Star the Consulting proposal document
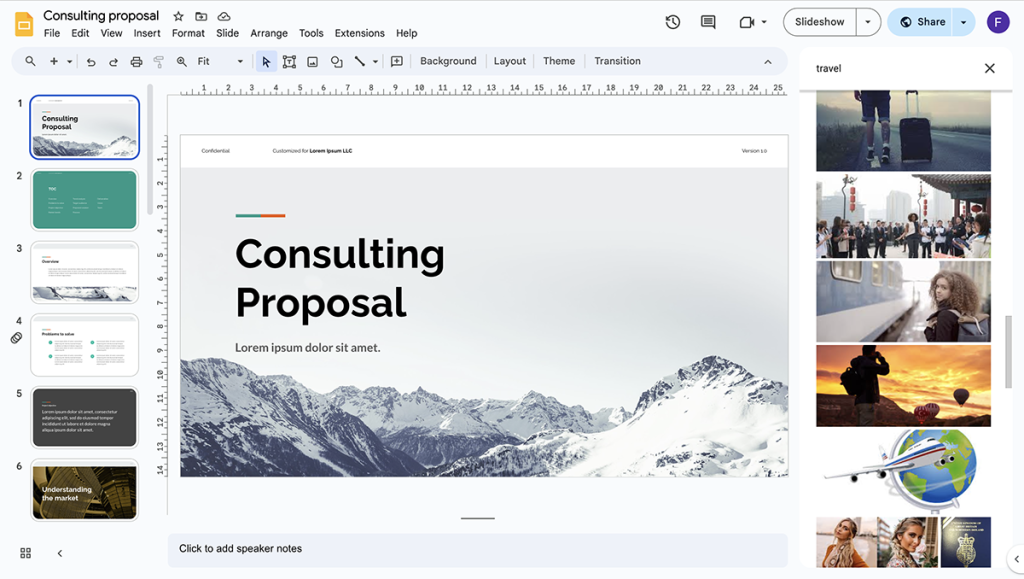The height and width of the screenshot is (579, 1024). (177, 15)
